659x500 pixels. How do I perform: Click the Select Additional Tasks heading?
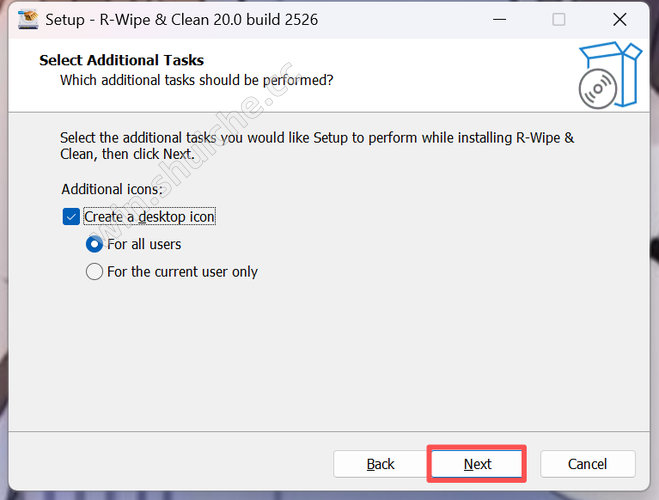pyautogui.click(x=121, y=60)
